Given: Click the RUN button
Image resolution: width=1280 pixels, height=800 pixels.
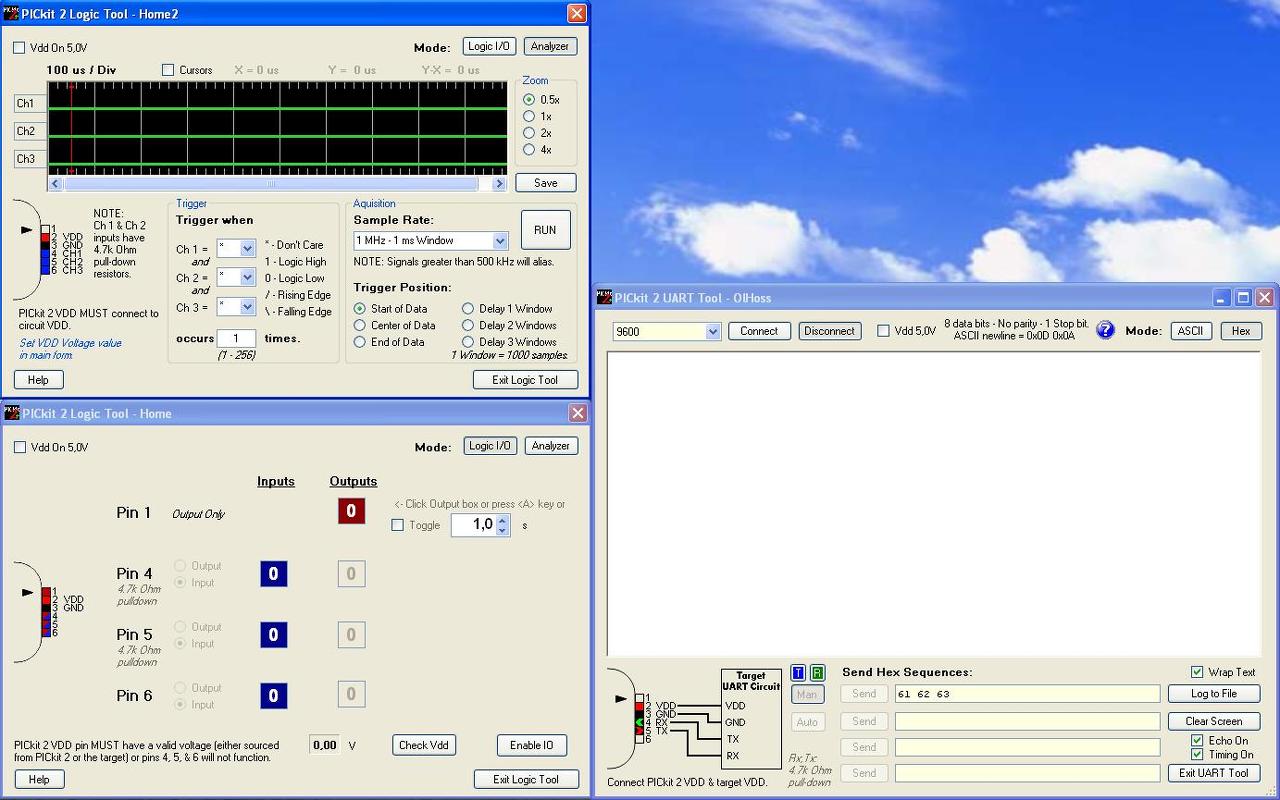Looking at the screenshot, I should pyautogui.click(x=545, y=230).
